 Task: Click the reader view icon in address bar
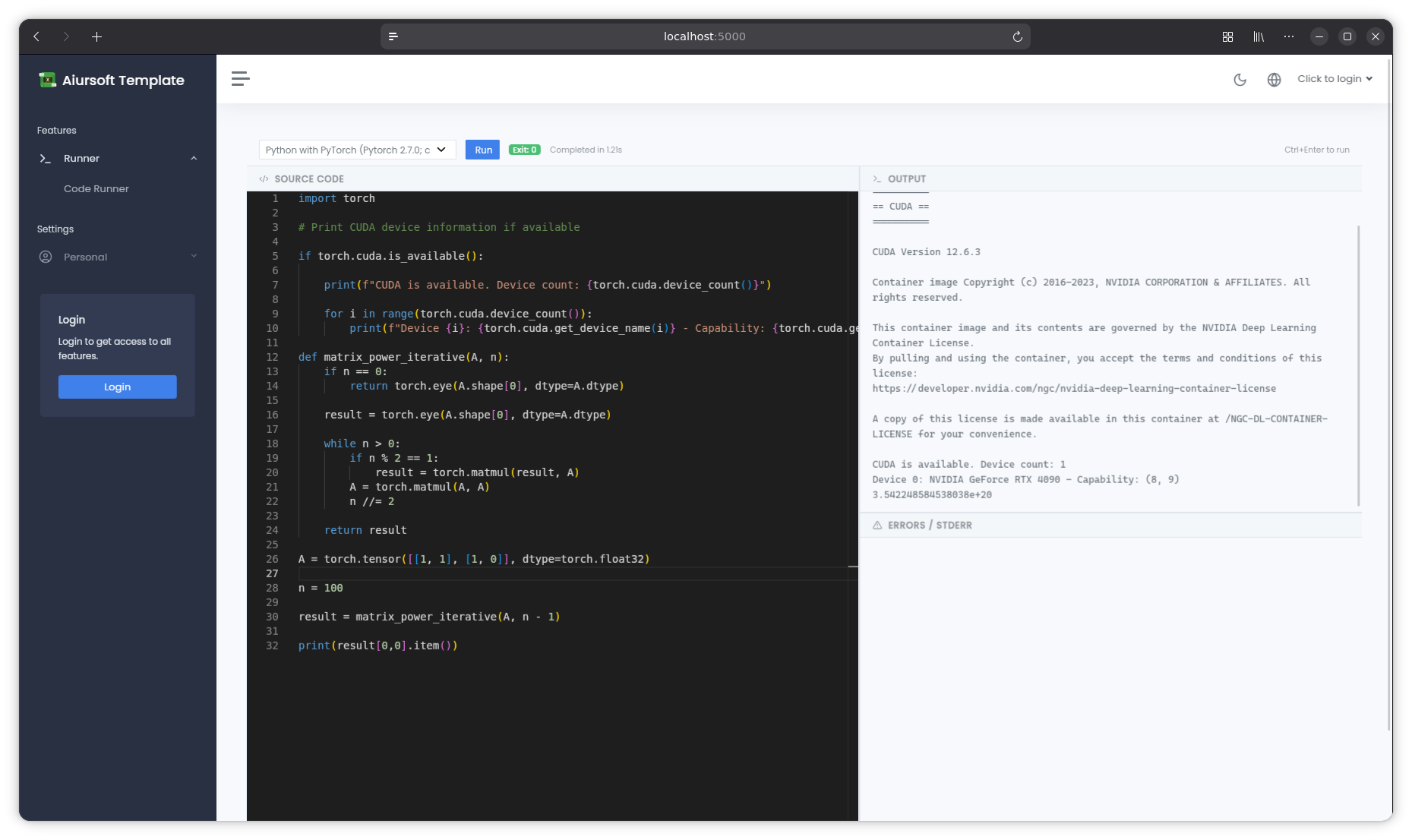click(393, 36)
